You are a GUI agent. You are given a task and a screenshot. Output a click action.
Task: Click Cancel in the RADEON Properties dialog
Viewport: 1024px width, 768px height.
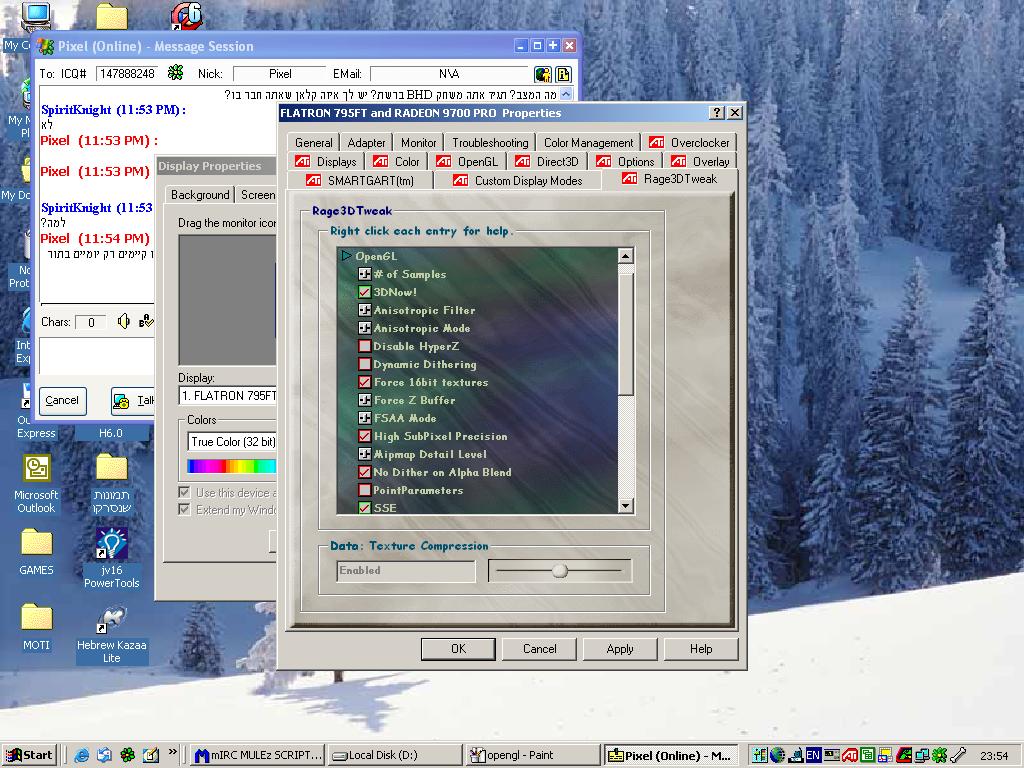pyautogui.click(x=539, y=648)
